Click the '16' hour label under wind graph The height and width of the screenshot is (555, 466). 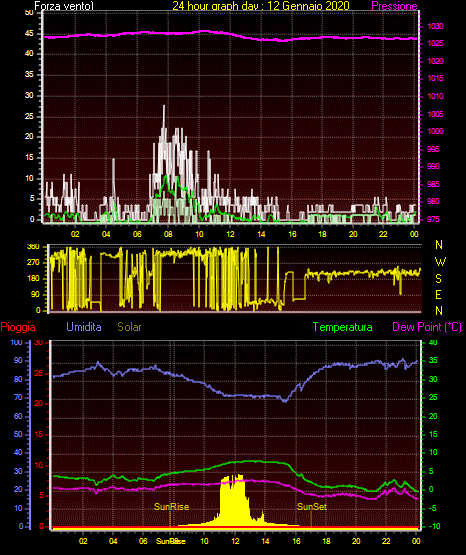pyautogui.click(x=292, y=234)
